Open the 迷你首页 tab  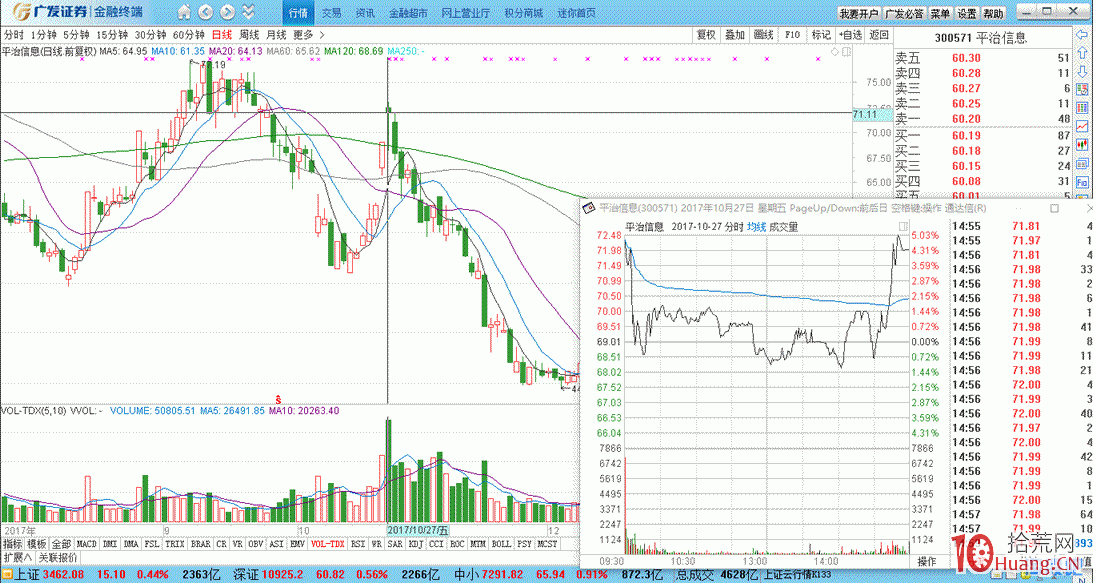coord(576,13)
